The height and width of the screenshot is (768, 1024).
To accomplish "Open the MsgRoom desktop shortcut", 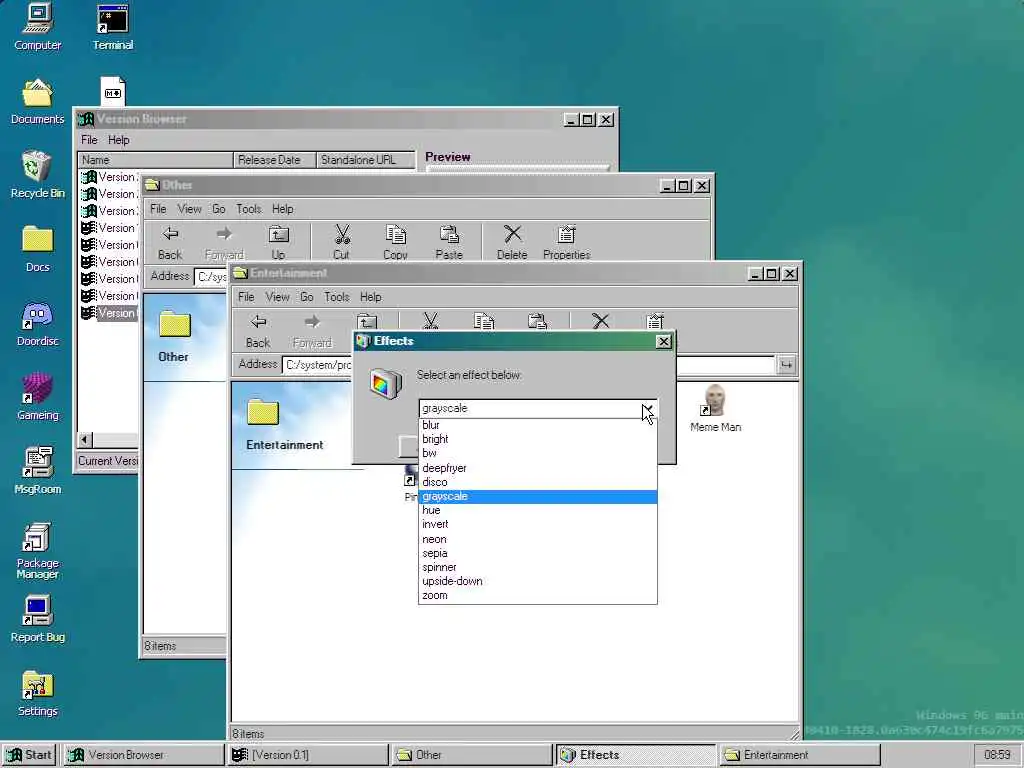I will pos(37,472).
